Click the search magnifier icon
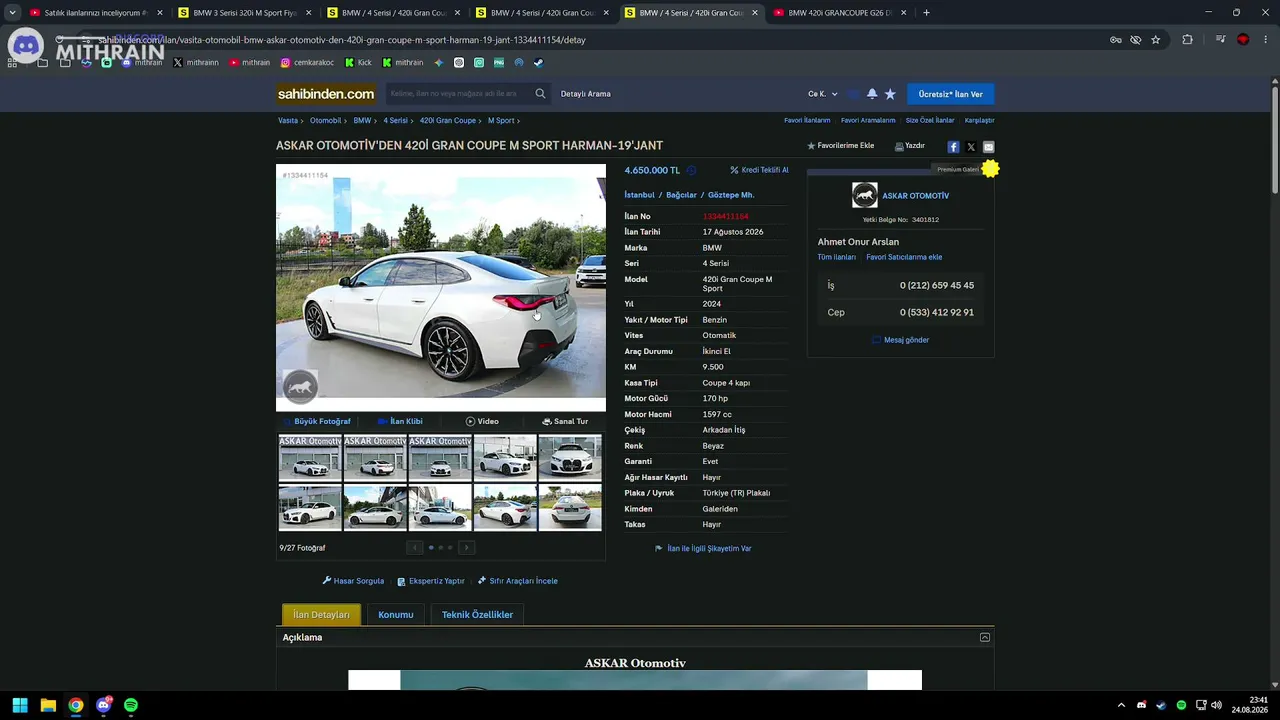The width and height of the screenshot is (1280, 720). tap(540, 94)
